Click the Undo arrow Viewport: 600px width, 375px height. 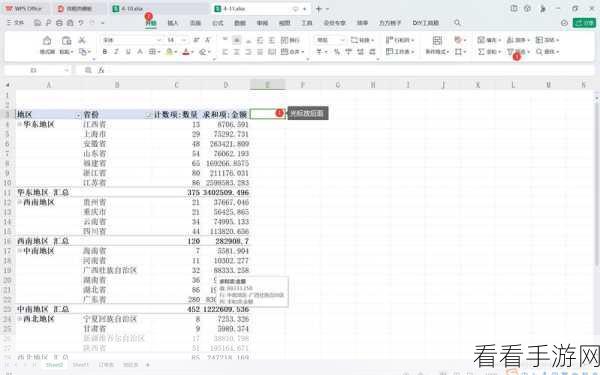point(81,23)
